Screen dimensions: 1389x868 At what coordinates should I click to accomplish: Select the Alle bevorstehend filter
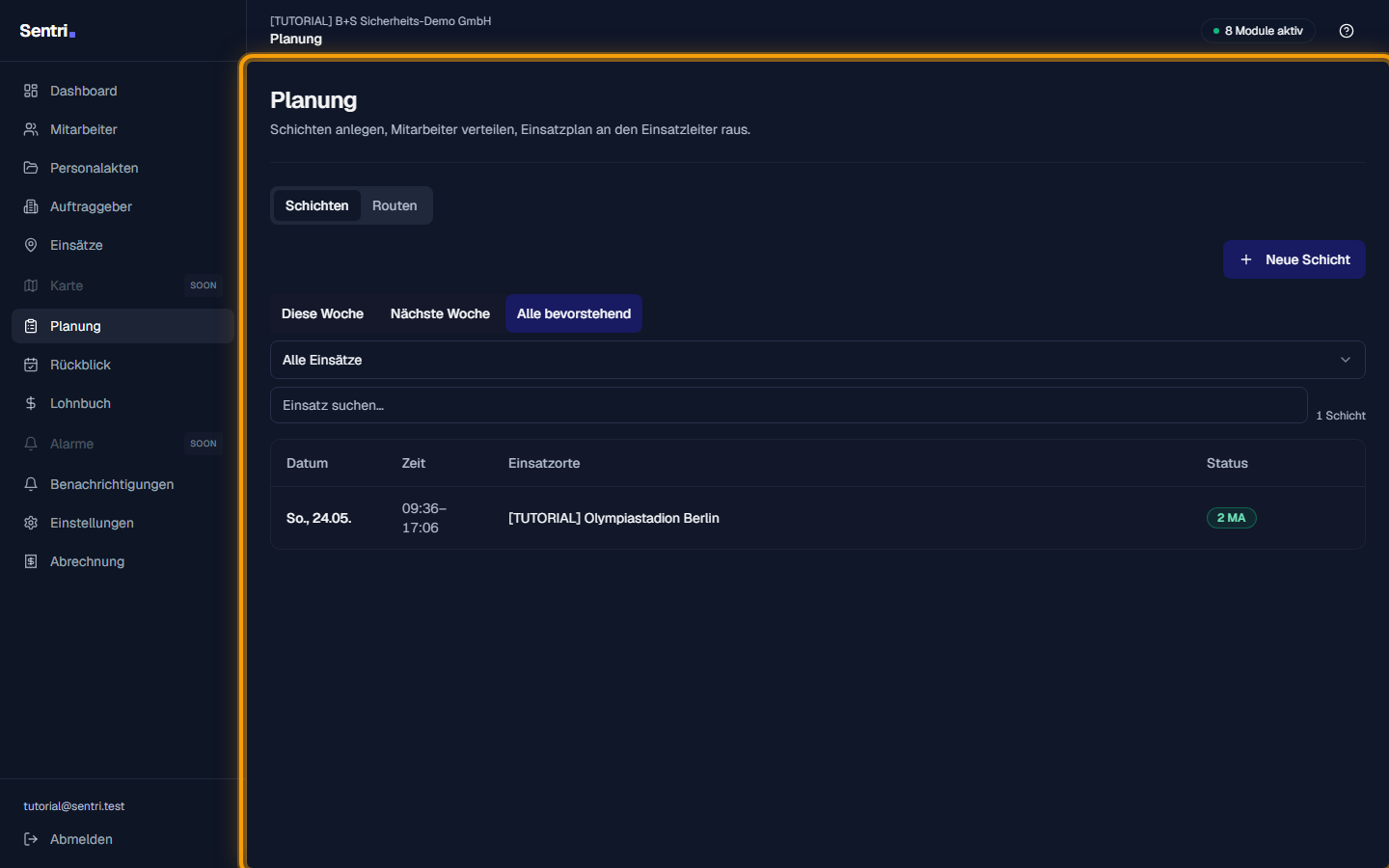(574, 313)
